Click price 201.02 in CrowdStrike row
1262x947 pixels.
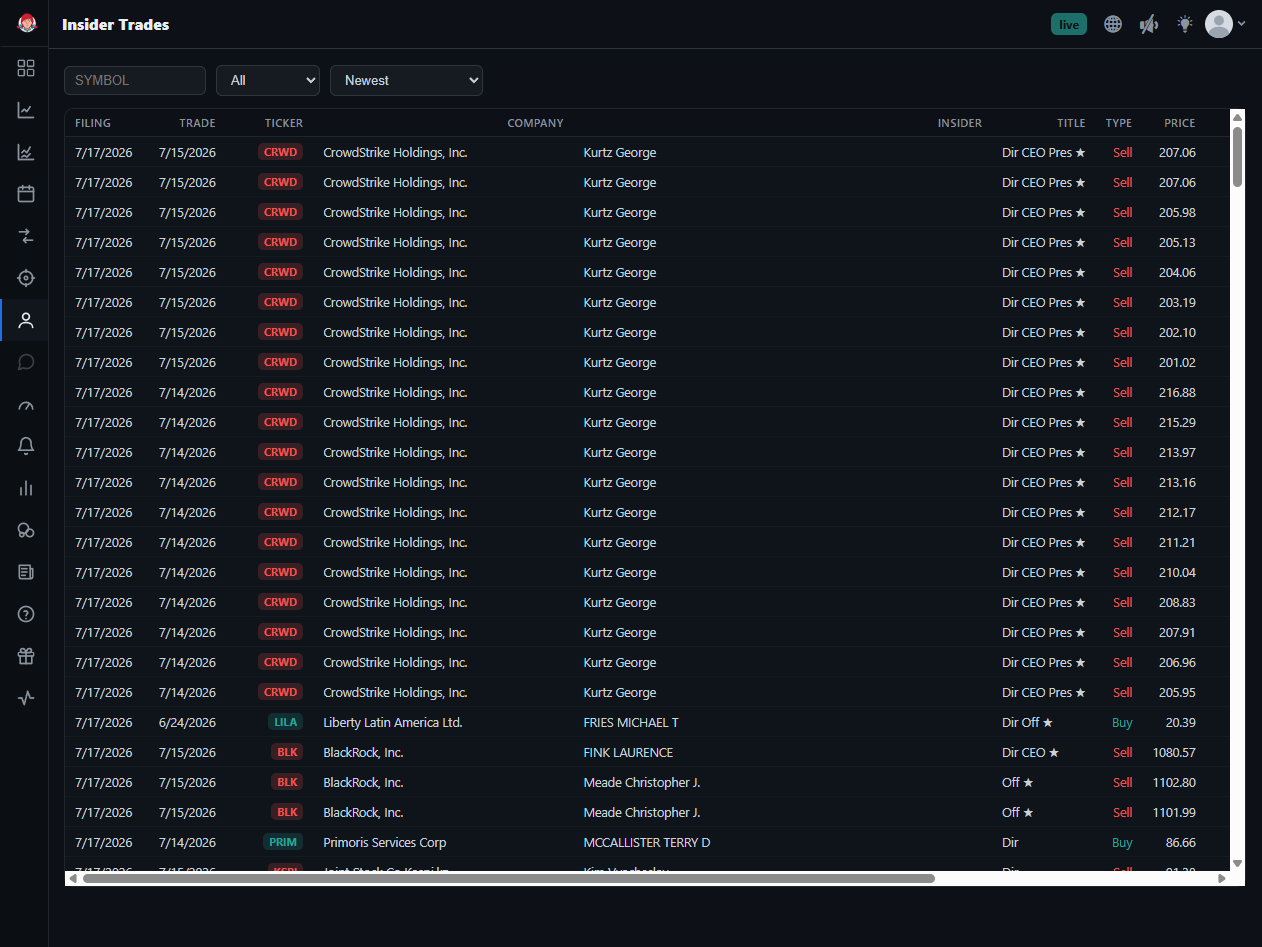point(1177,362)
